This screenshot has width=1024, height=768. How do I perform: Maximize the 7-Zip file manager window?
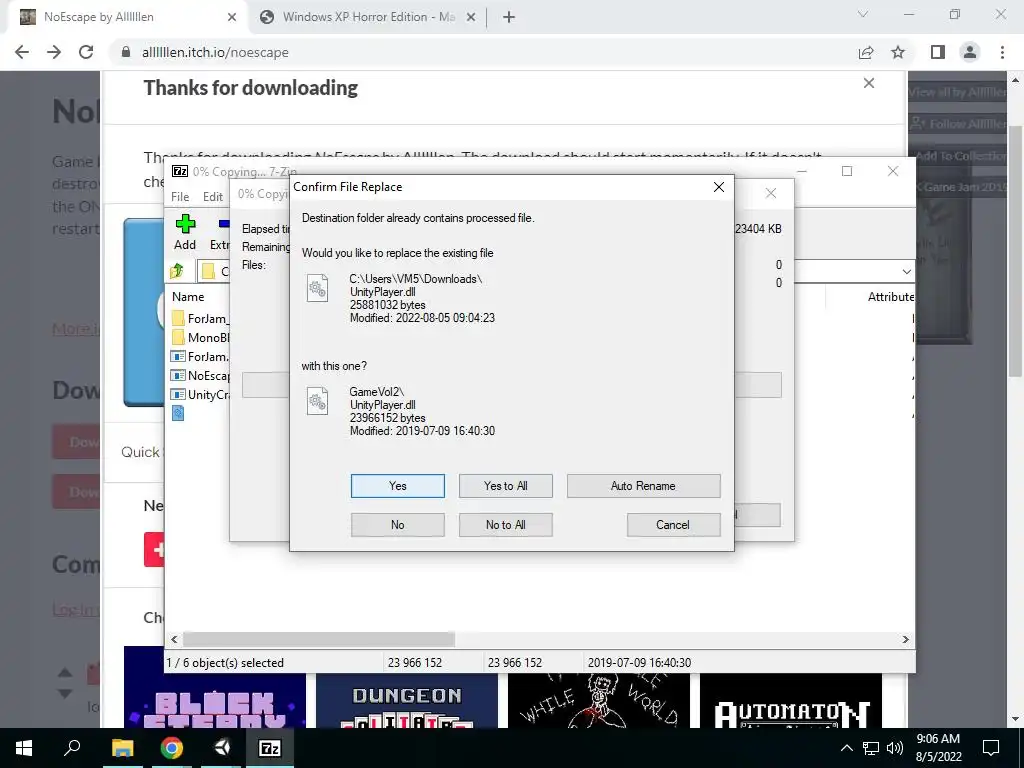847,171
